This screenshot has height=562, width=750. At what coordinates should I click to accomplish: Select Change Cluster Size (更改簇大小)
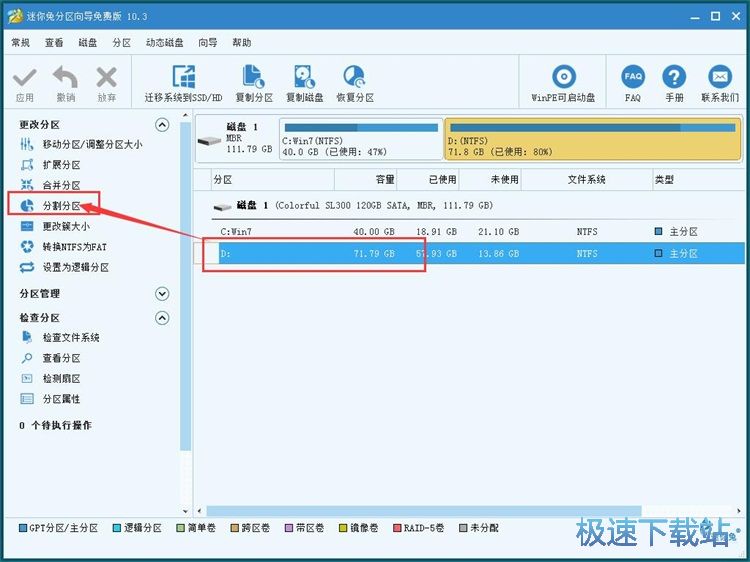pyautogui.click(x=66, y=226)
